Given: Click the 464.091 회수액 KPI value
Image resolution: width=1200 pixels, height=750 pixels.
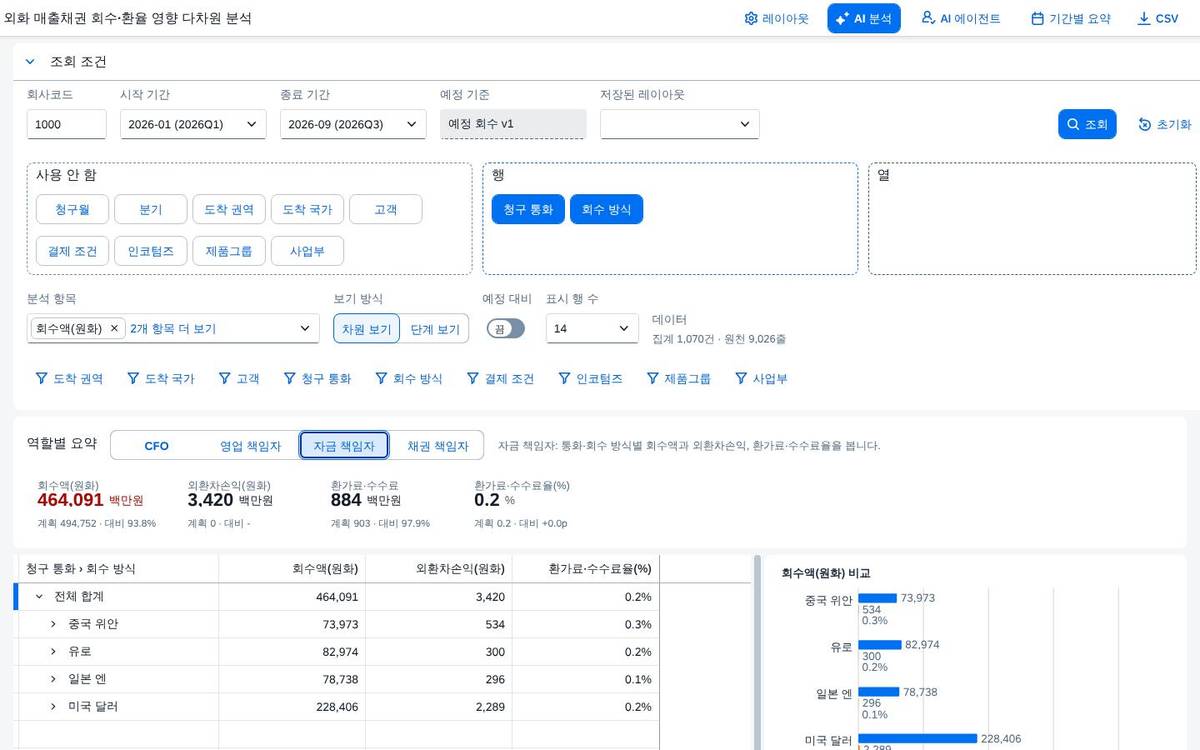Looking at the screenshot, I should (71, 500).
